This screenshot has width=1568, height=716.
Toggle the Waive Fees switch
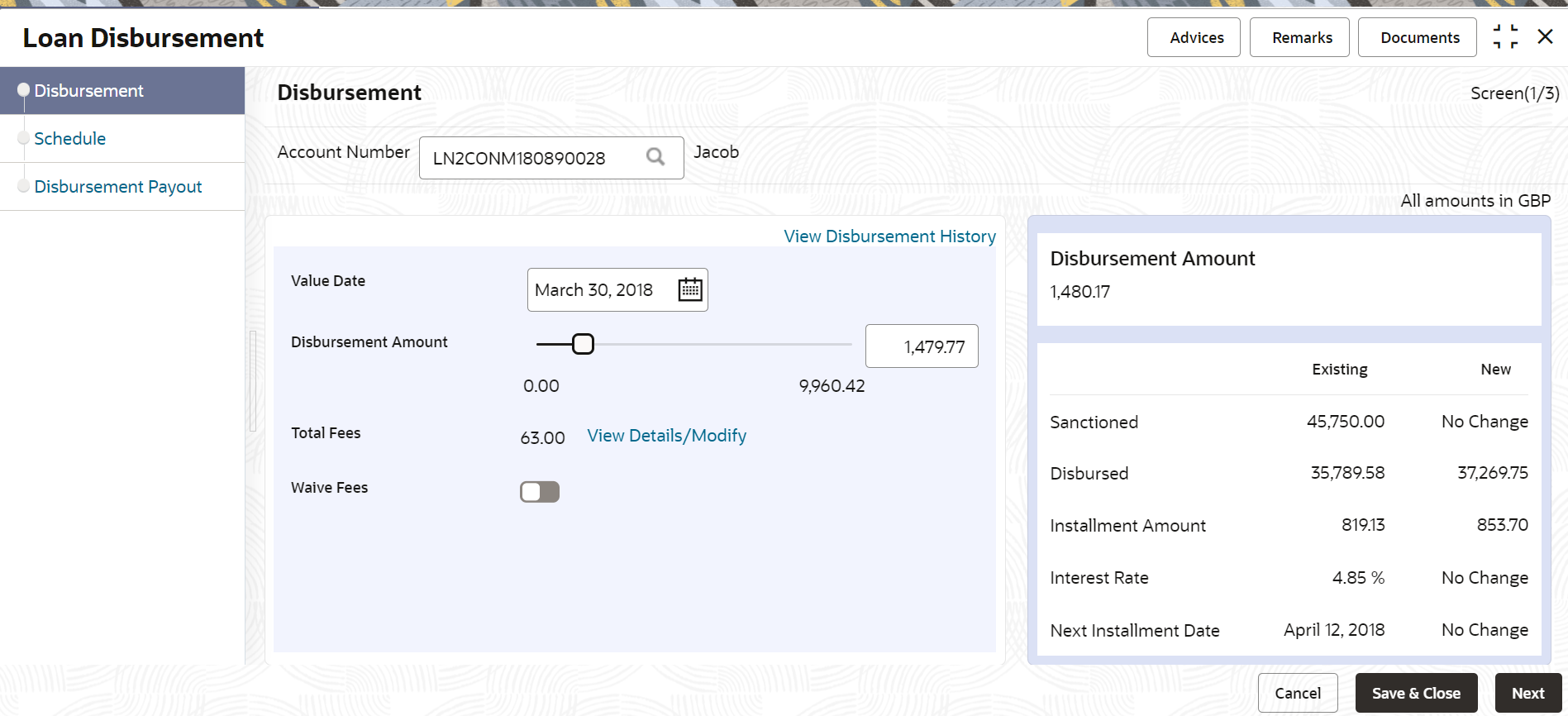coord(540,492)
